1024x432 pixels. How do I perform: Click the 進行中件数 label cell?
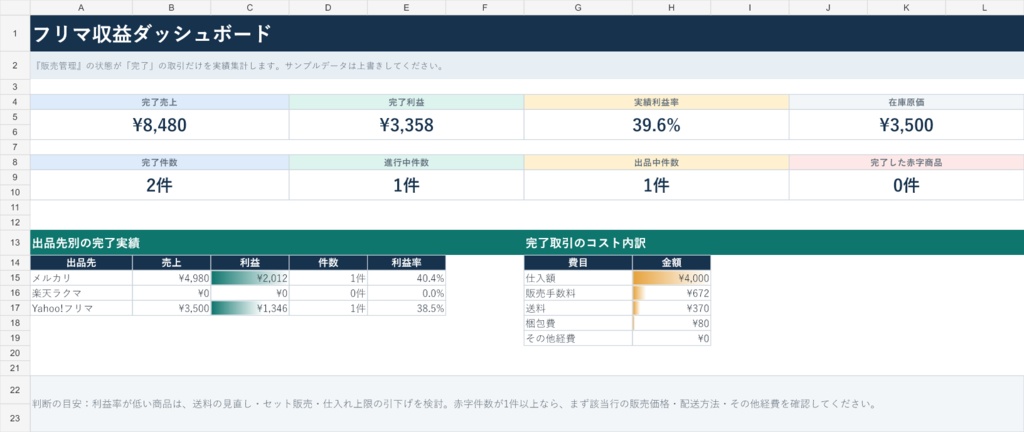pos(406,162)
